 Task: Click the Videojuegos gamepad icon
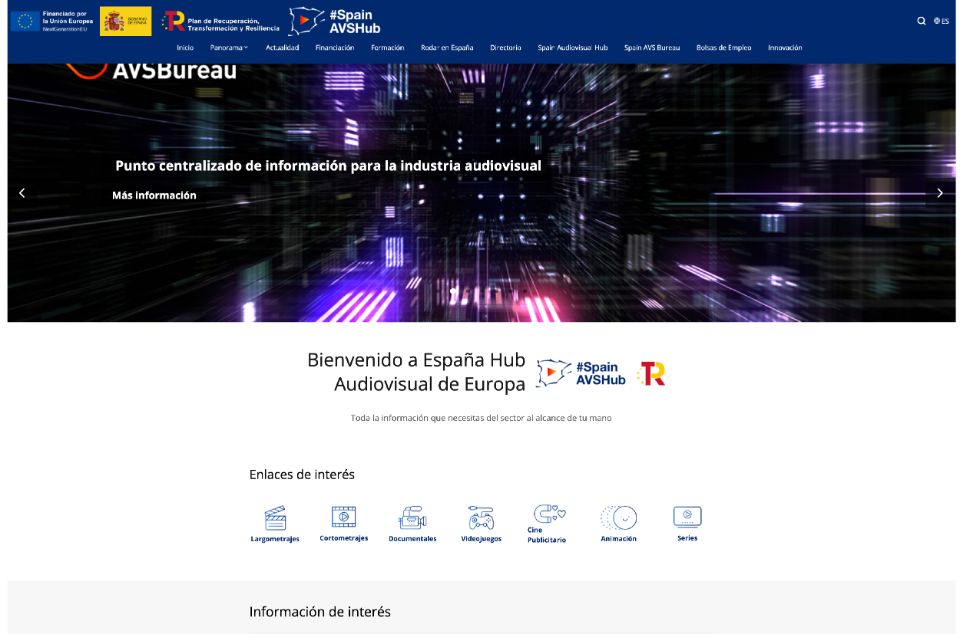point(481,518)
